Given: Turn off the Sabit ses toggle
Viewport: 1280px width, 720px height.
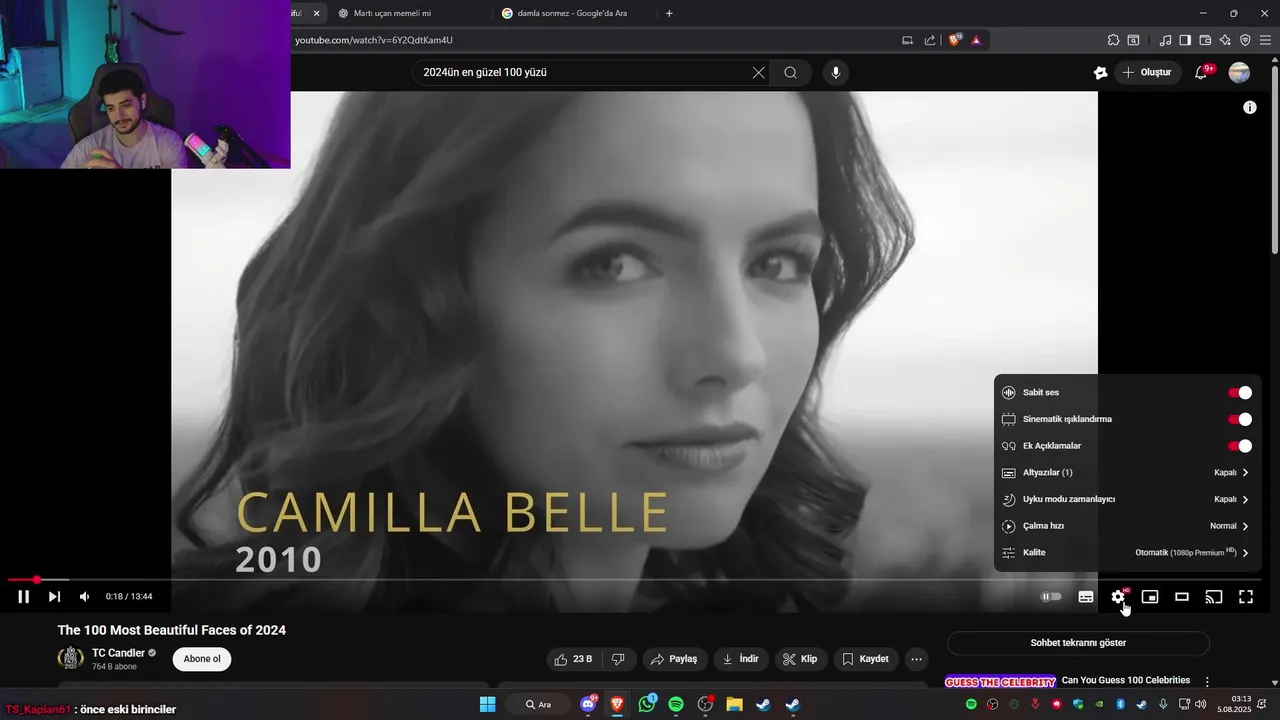Looking at the screenshot, I should coord(1239,393).
